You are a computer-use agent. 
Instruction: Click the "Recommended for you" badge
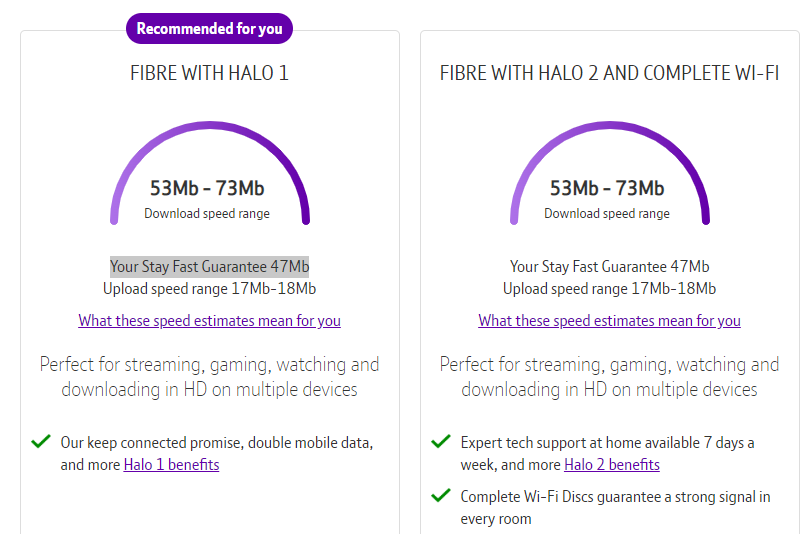point(209,29)
